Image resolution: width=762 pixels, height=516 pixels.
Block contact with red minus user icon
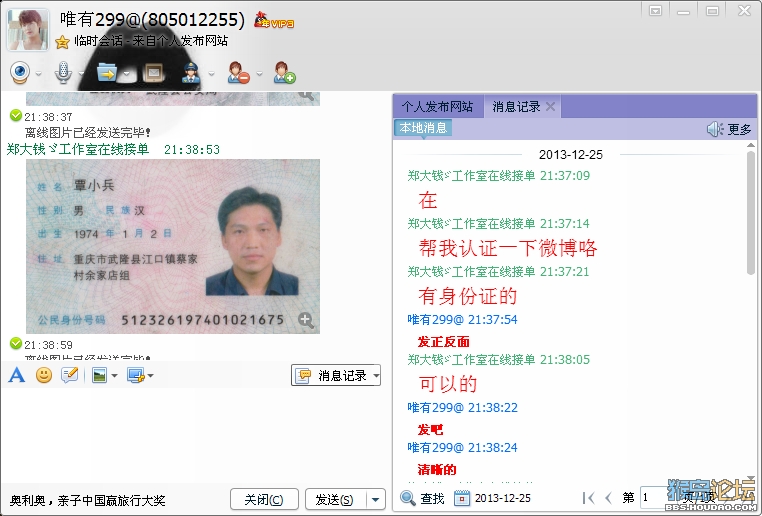click(x=239, y=73)
